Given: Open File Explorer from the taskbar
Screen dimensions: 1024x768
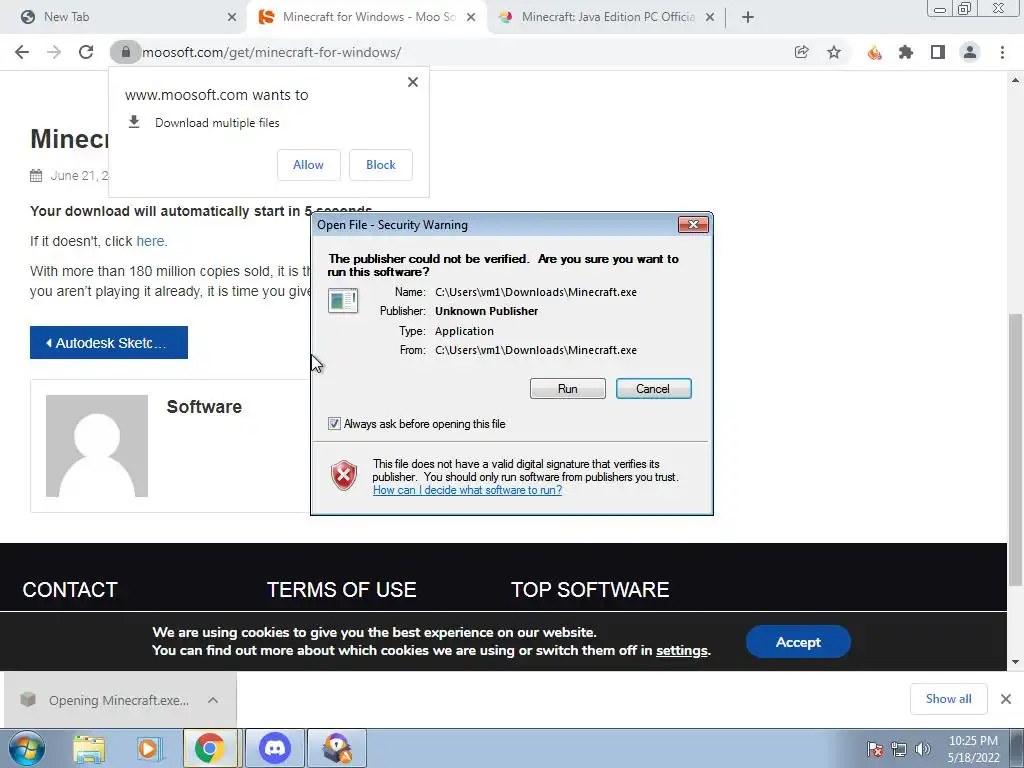Looking at the screenshot, I should coord(89,748).
